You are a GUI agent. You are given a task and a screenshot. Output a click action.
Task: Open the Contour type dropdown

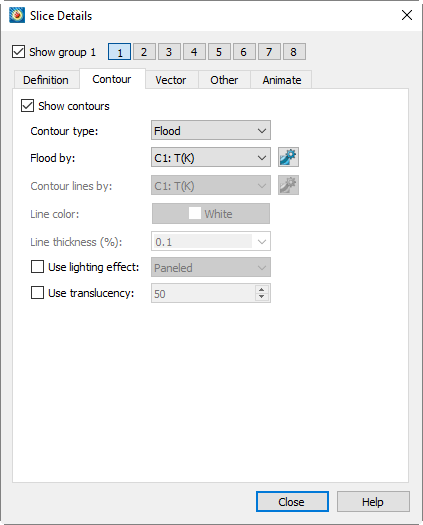point(211,130)
